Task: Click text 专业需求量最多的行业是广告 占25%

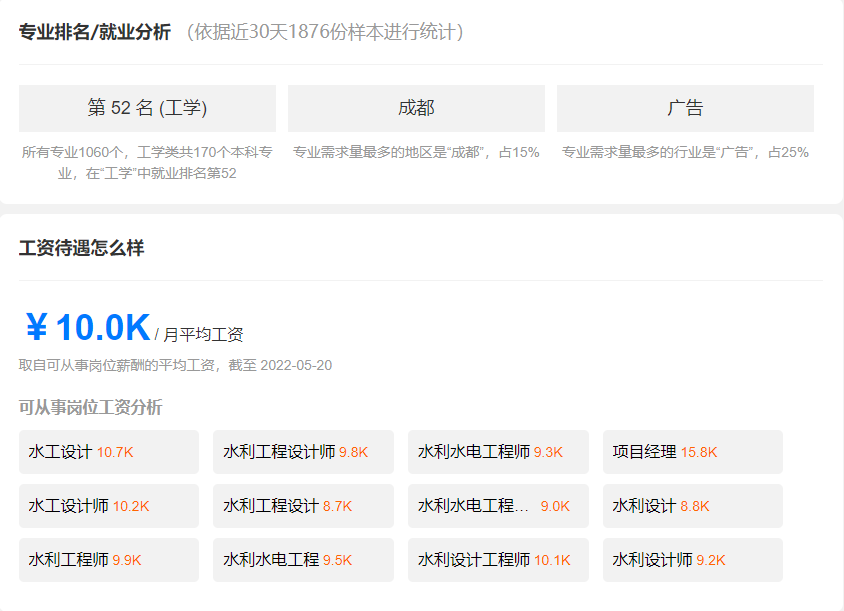Action: (x=685, y=152)
